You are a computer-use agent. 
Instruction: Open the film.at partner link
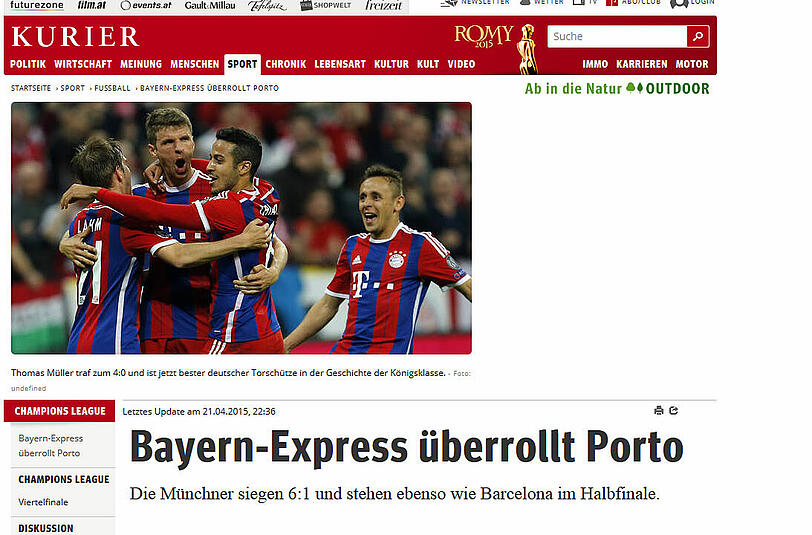coord(92,5)
